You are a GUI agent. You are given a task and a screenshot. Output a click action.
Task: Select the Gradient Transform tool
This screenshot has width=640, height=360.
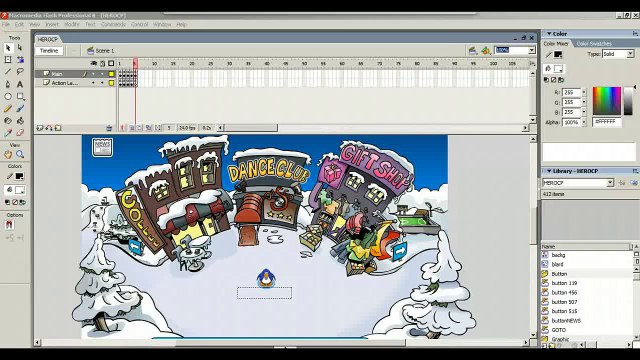(20, 60)
